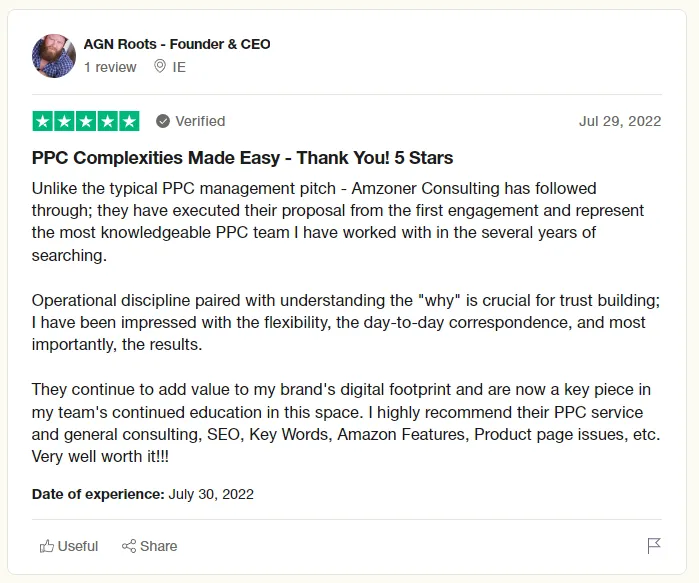Click the thumbs-up Useful icon
The image size is (699, 583).
[47, 546]
